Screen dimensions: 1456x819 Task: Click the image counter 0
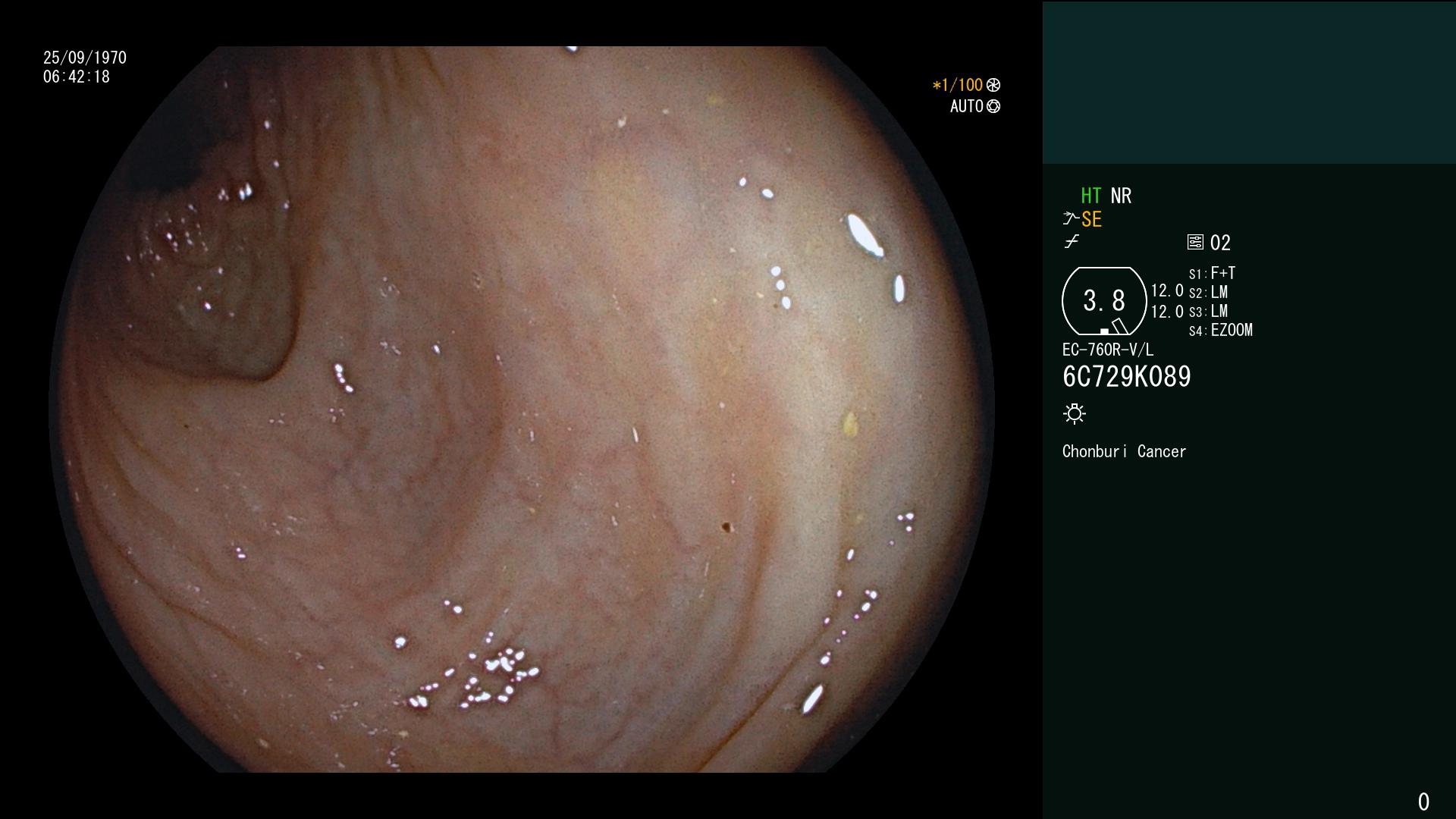[x=1423, y=802]
